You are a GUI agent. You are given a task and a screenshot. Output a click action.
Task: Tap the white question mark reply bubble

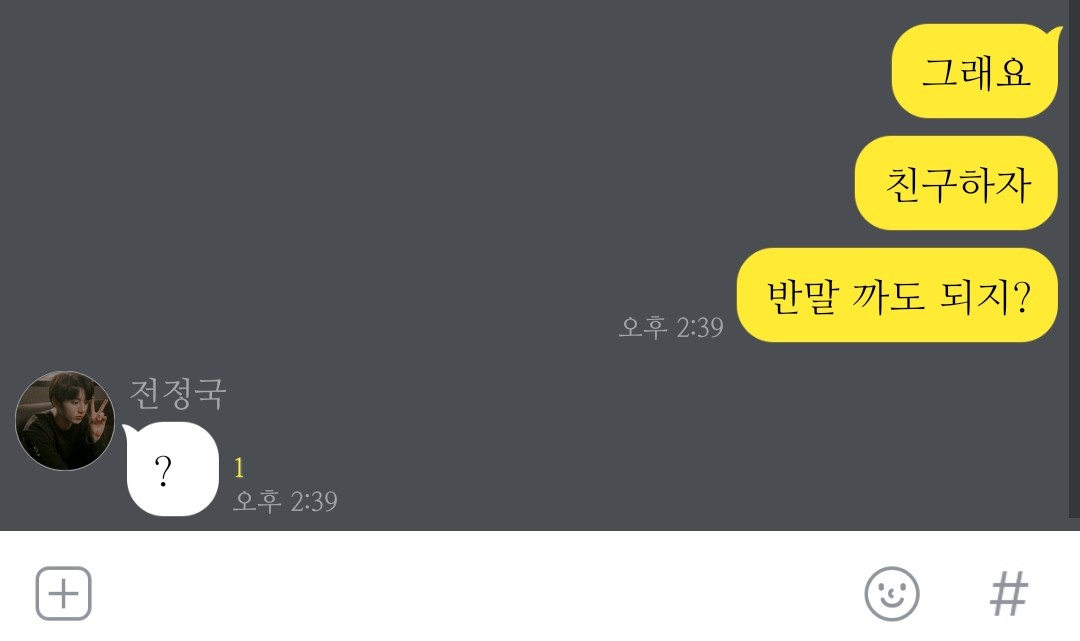point(172,470)
